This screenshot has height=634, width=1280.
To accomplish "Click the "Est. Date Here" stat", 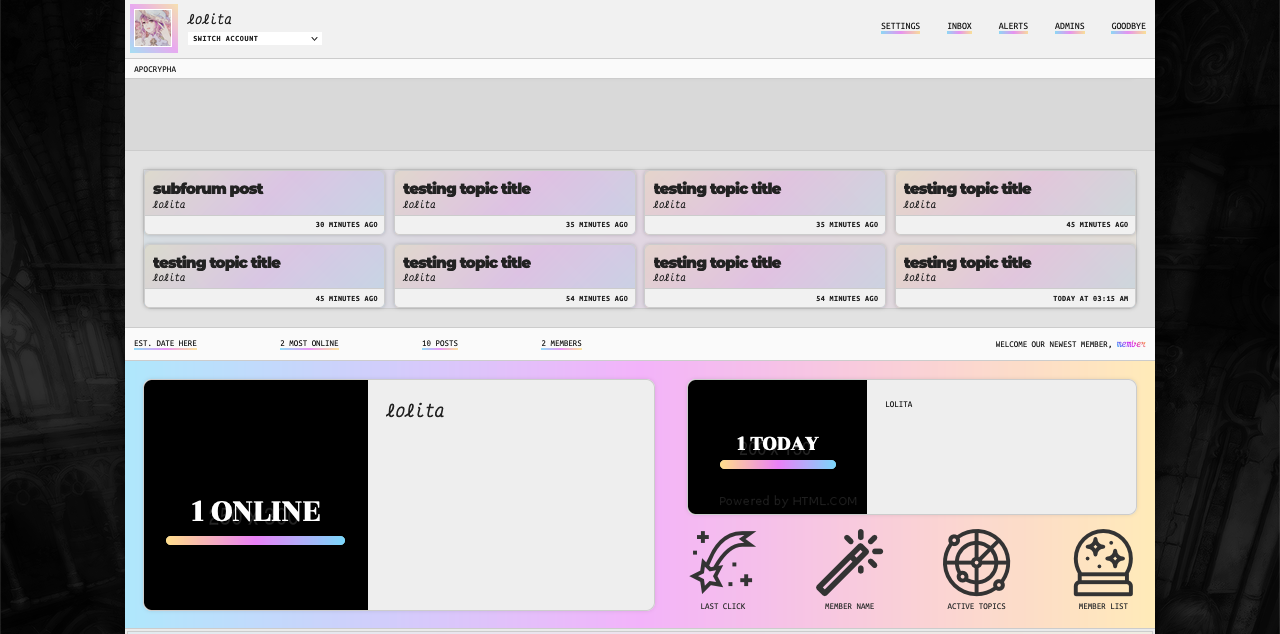I will tap(165, 344).
